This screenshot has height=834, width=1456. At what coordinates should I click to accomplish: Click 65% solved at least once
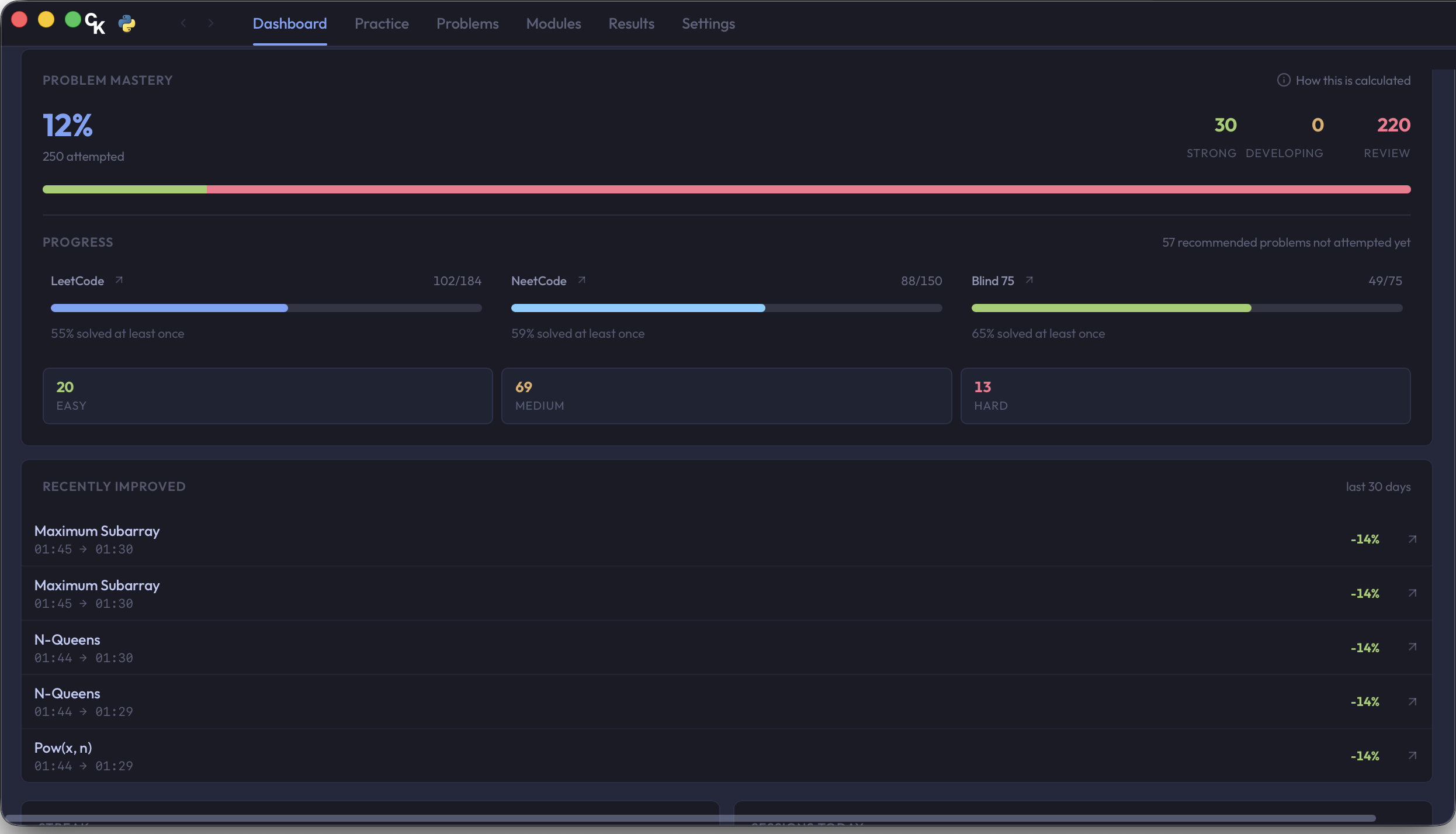(1038, 334)
